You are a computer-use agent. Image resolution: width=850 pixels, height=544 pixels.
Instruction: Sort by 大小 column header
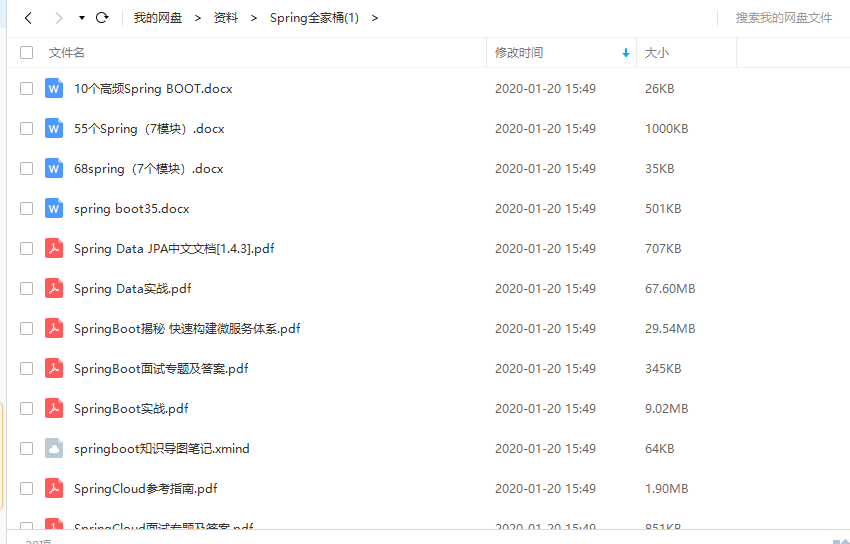point(656,53)
